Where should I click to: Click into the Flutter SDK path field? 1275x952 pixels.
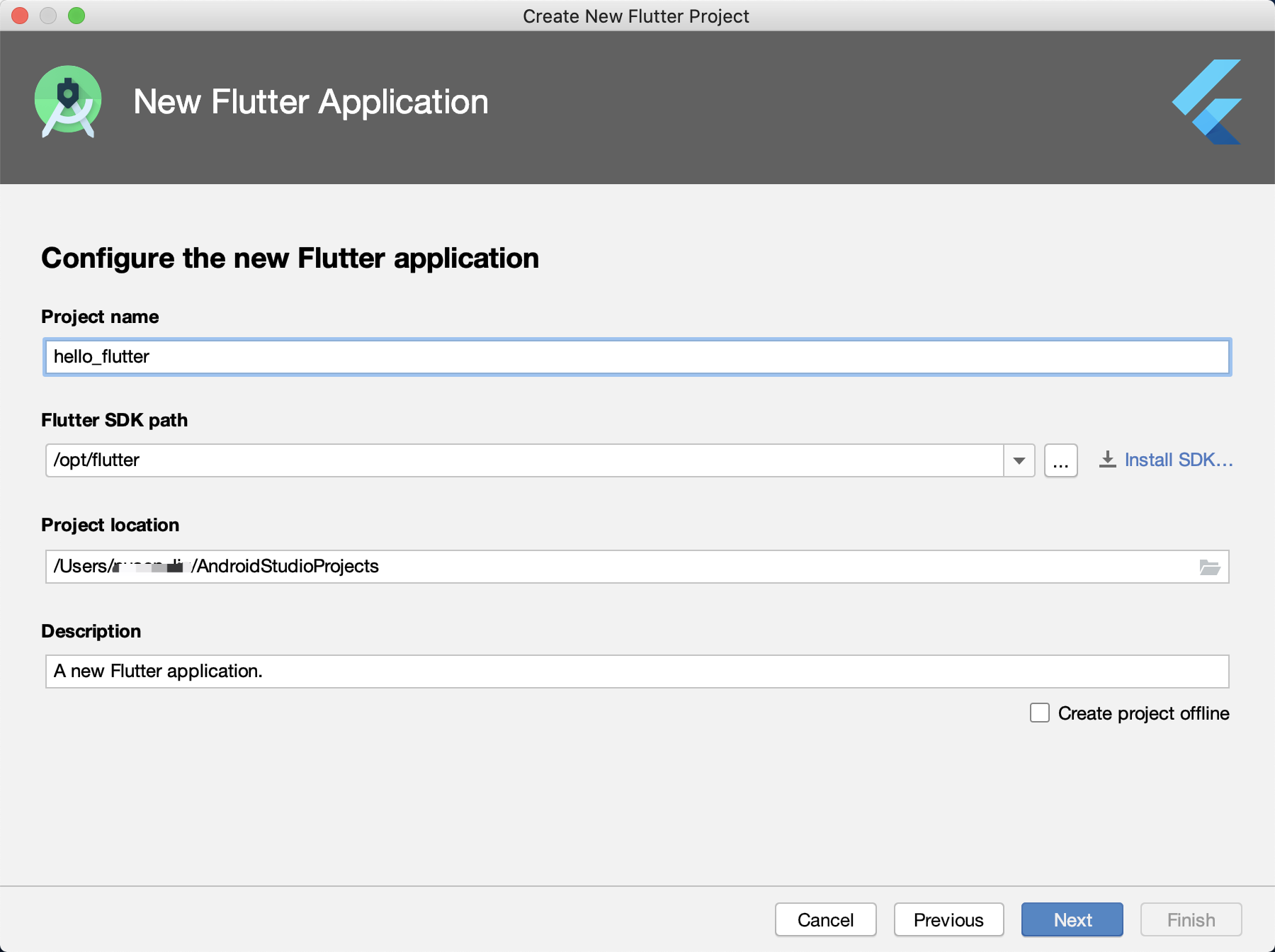click(525, 460)
